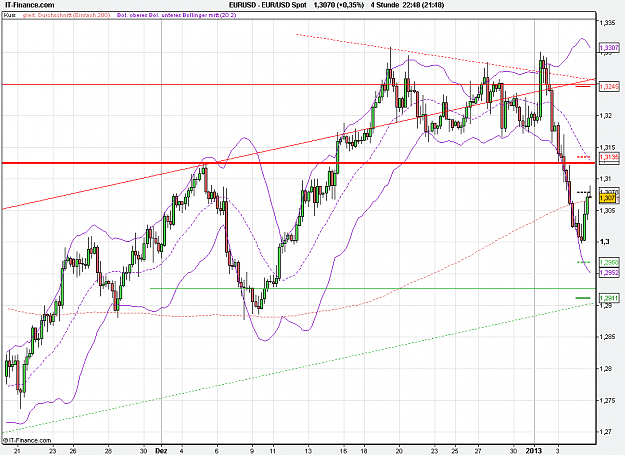Click the 1,31 price axis label
Image resolution: width=625 pixels, height=455 pixels.
point(605,178)
